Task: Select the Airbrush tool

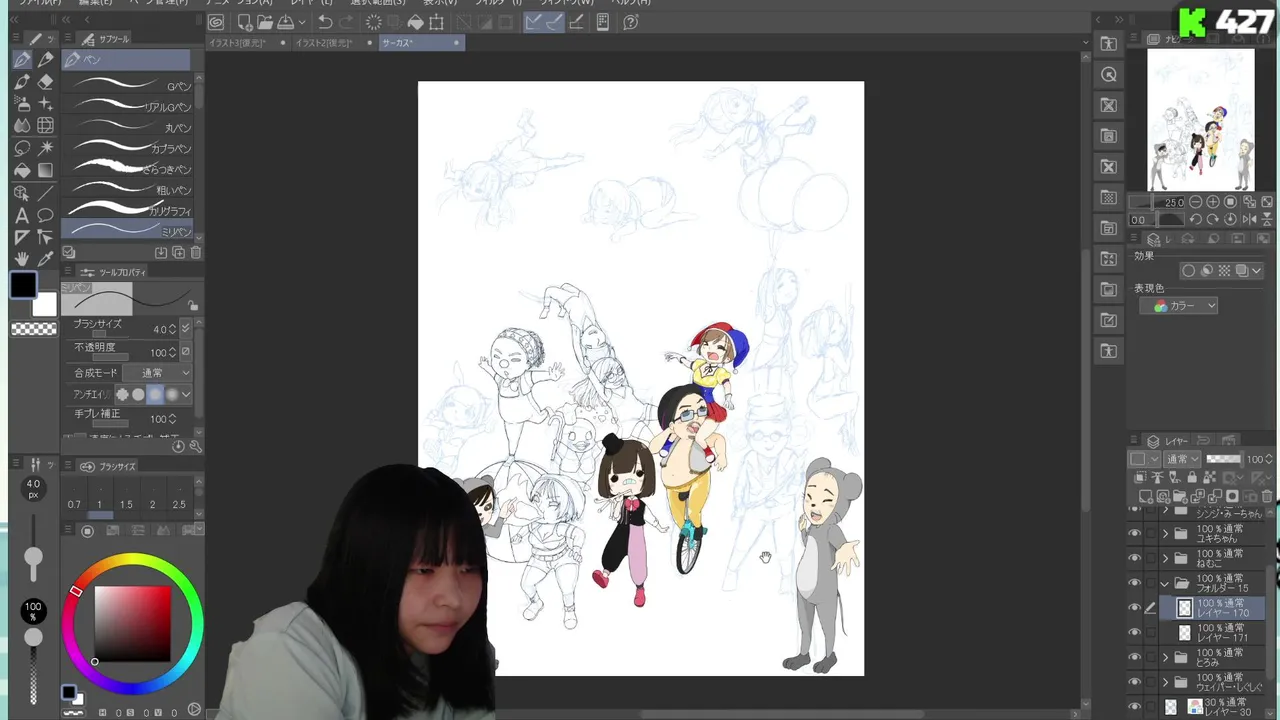Action: pos(22,104)
